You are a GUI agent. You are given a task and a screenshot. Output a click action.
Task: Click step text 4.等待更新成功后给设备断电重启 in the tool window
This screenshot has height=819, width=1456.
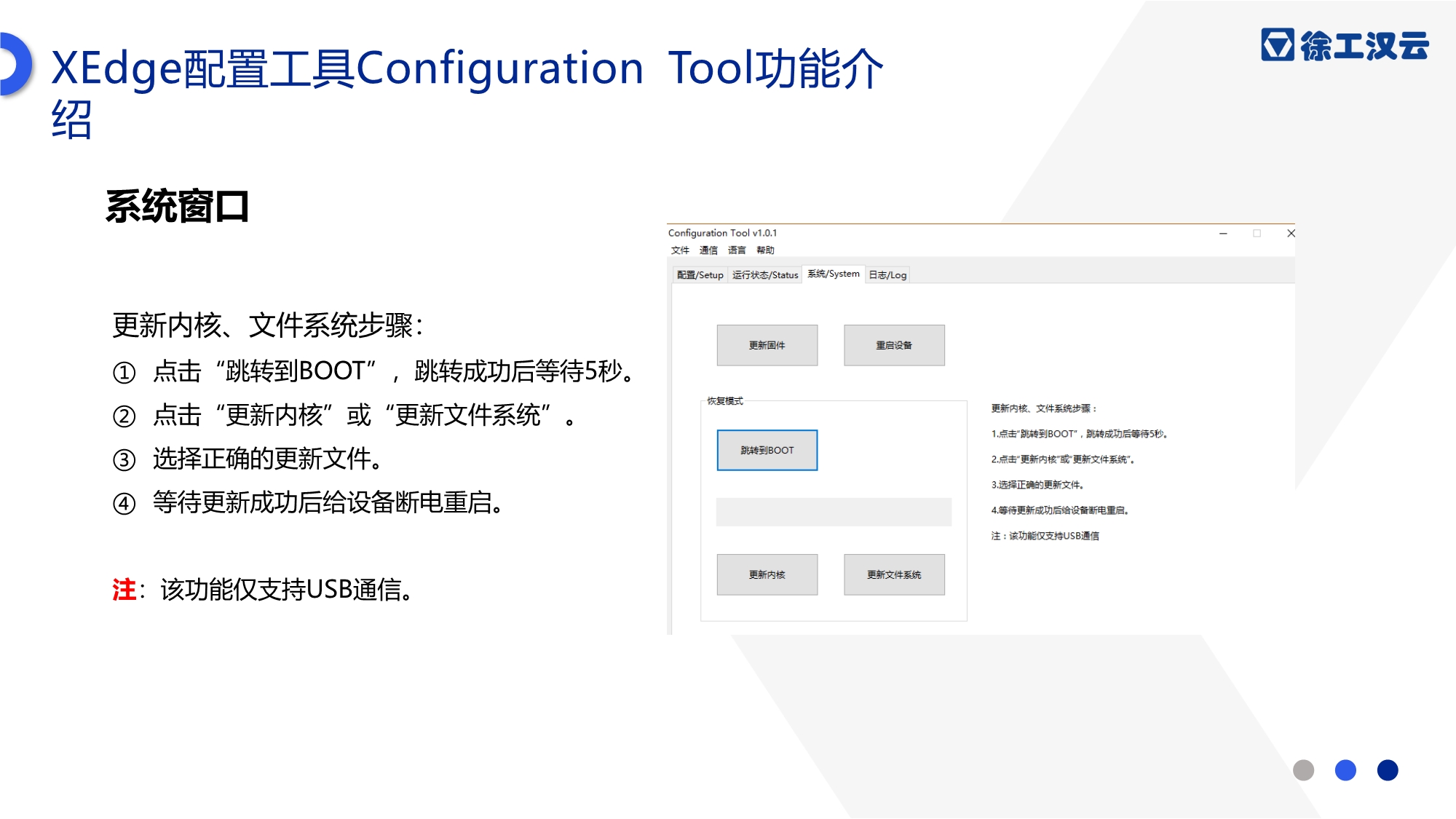[1060, 510]
